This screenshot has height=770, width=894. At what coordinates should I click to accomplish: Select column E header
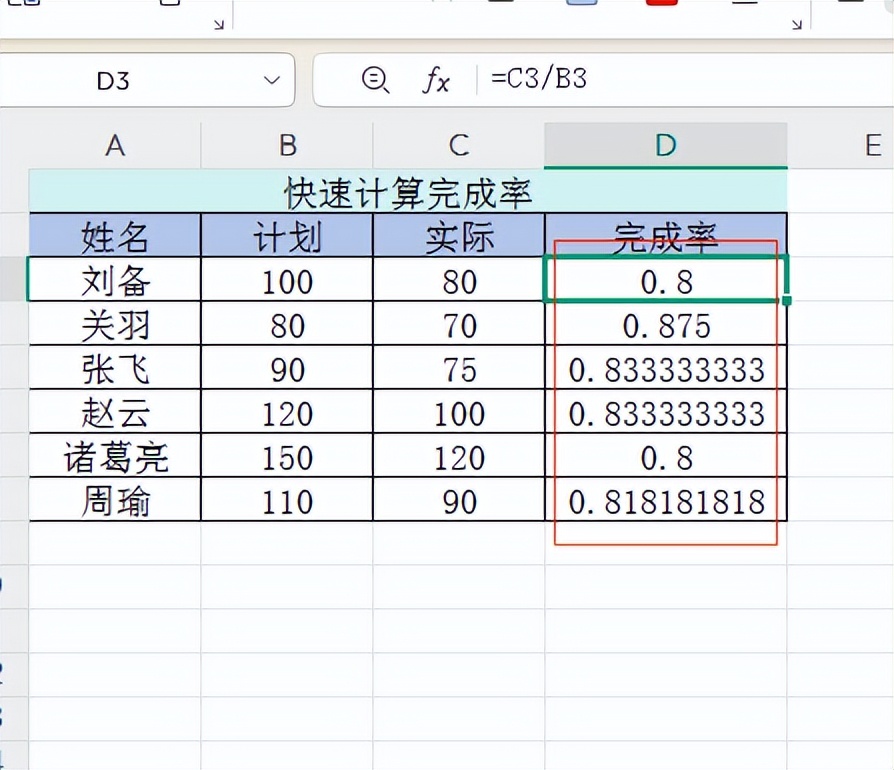[x=841, y=145]
